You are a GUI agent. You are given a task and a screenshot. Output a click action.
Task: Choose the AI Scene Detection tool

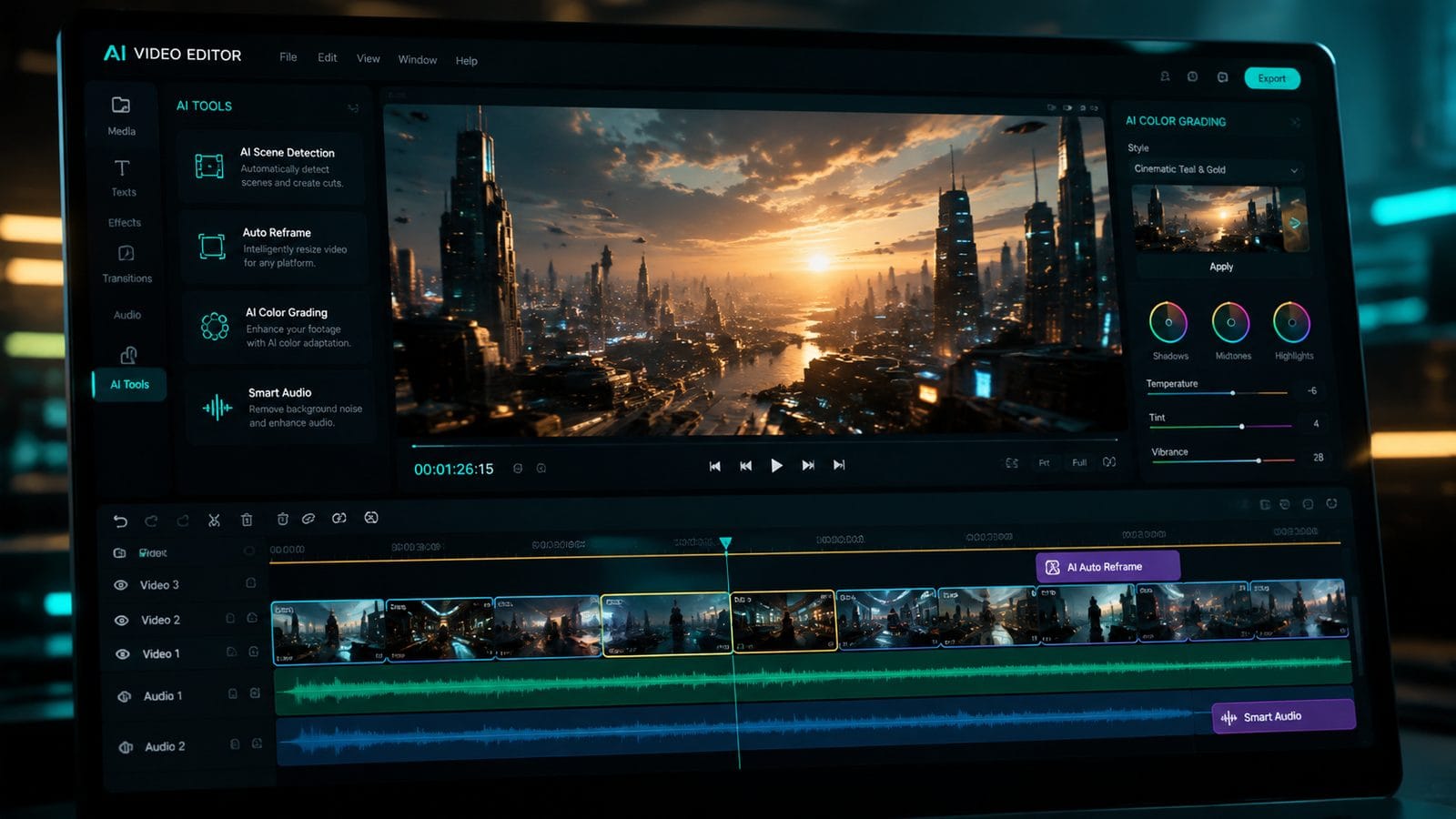coord(271,167)
